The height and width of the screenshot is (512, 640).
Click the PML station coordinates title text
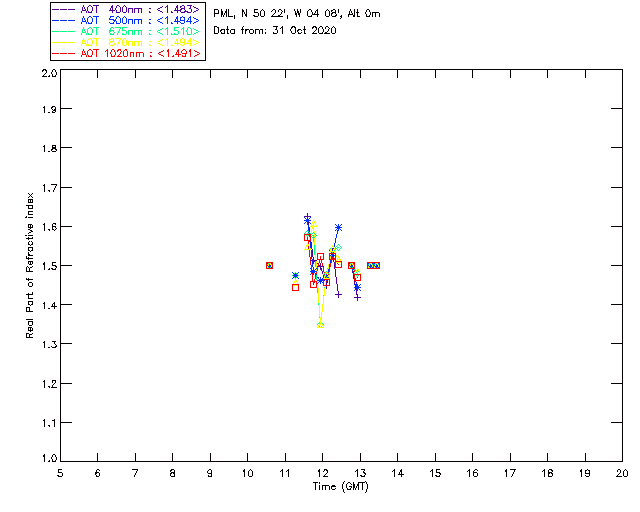[x=297, y=13]
